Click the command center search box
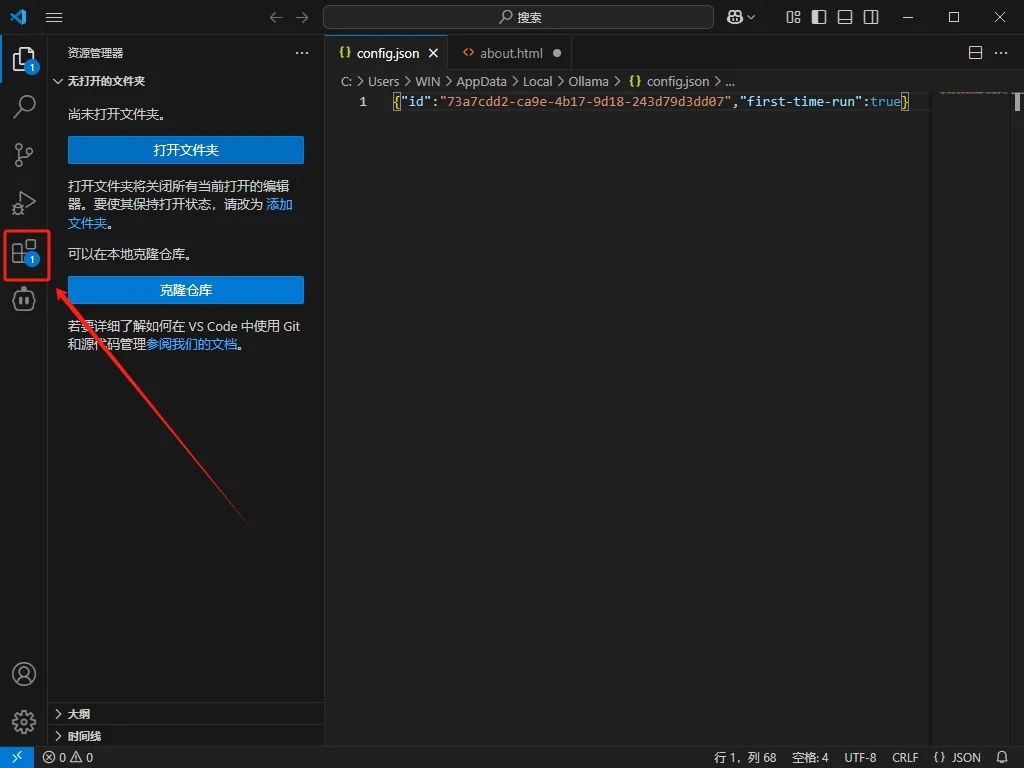Viewport: 1024px width, 768px height. [x=519, y=17]
